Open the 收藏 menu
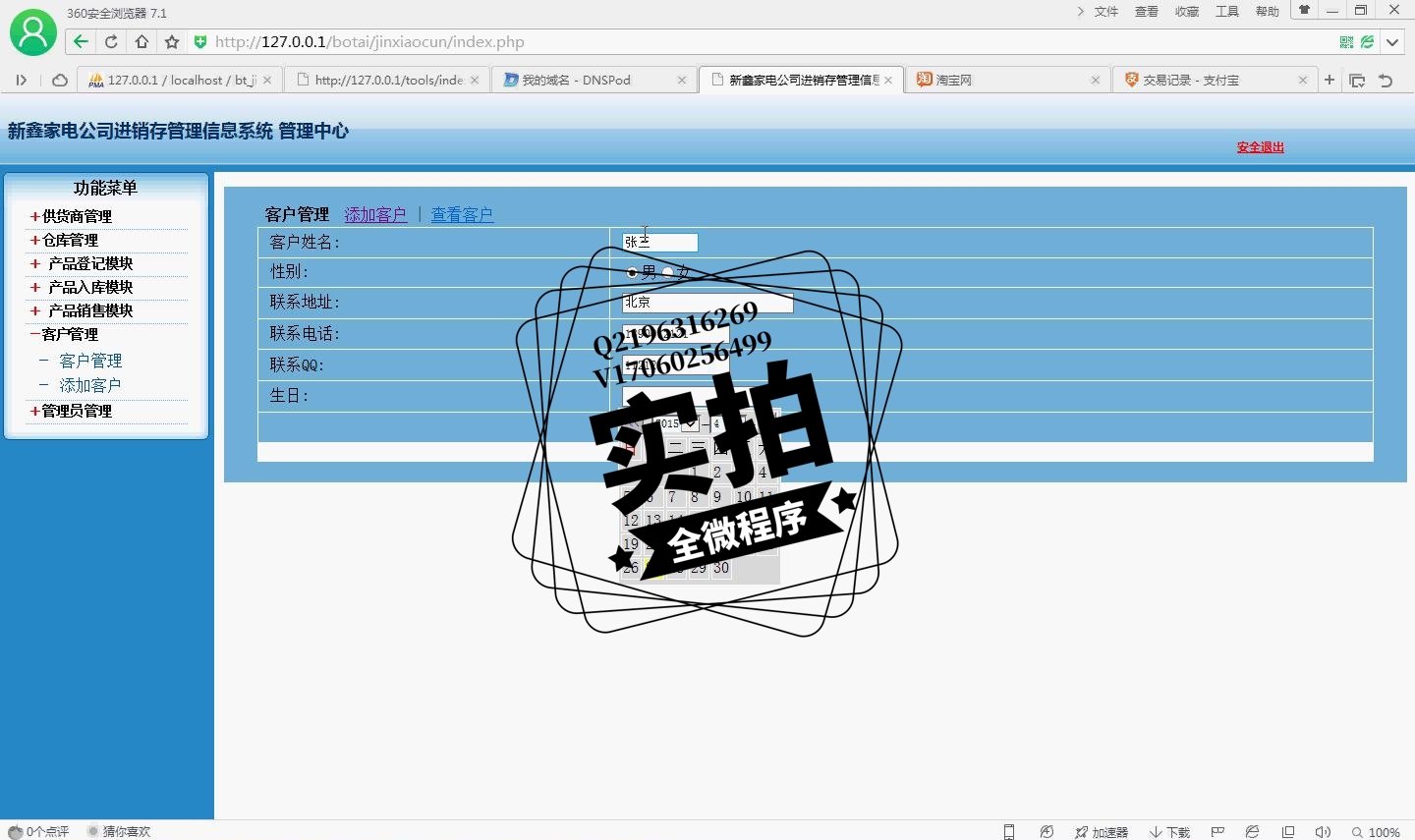 tap(1187, 12)
